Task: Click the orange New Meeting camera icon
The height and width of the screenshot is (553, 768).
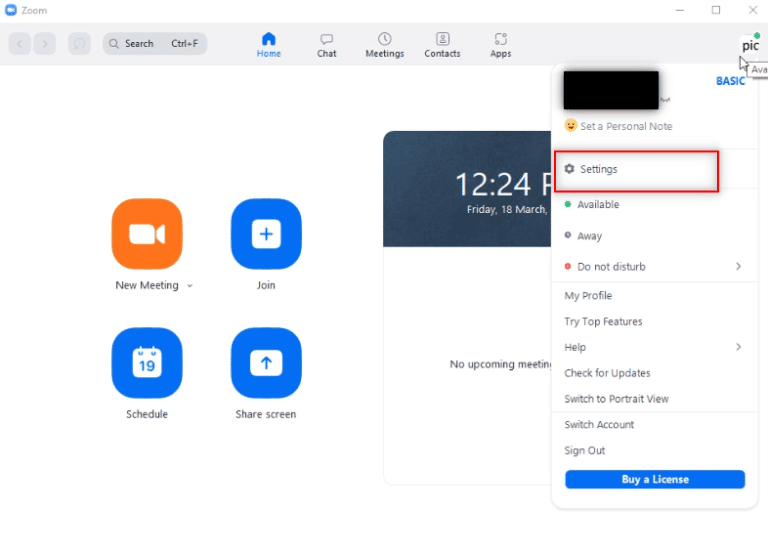Action: [147, 234]
